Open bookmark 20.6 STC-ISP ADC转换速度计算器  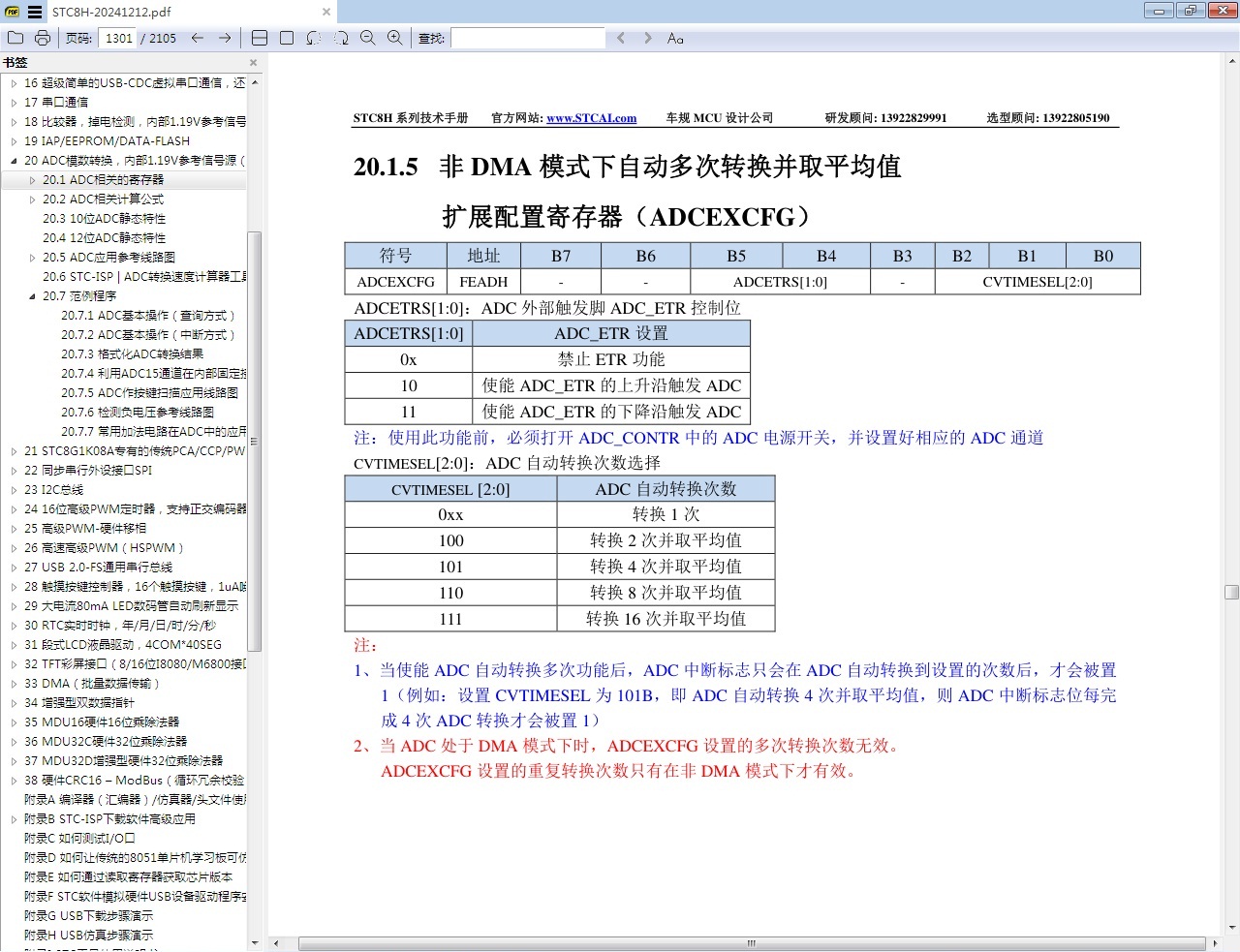144,277
